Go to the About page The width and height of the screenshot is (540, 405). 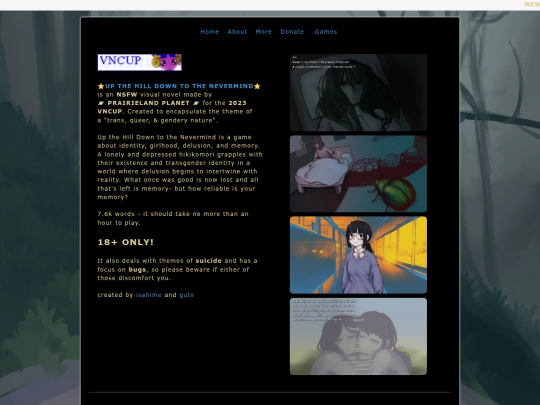(x=237, y=32)
